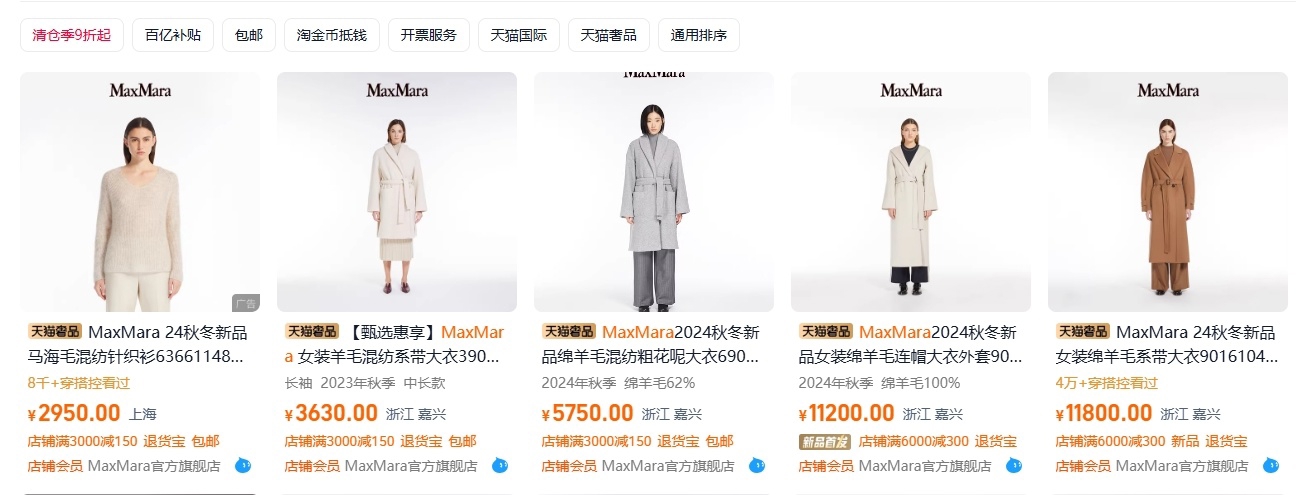Click the blue chat icon on the ¥5750 listing
The height and width of the screenshot is (495, 1302).
click(757, 465)
